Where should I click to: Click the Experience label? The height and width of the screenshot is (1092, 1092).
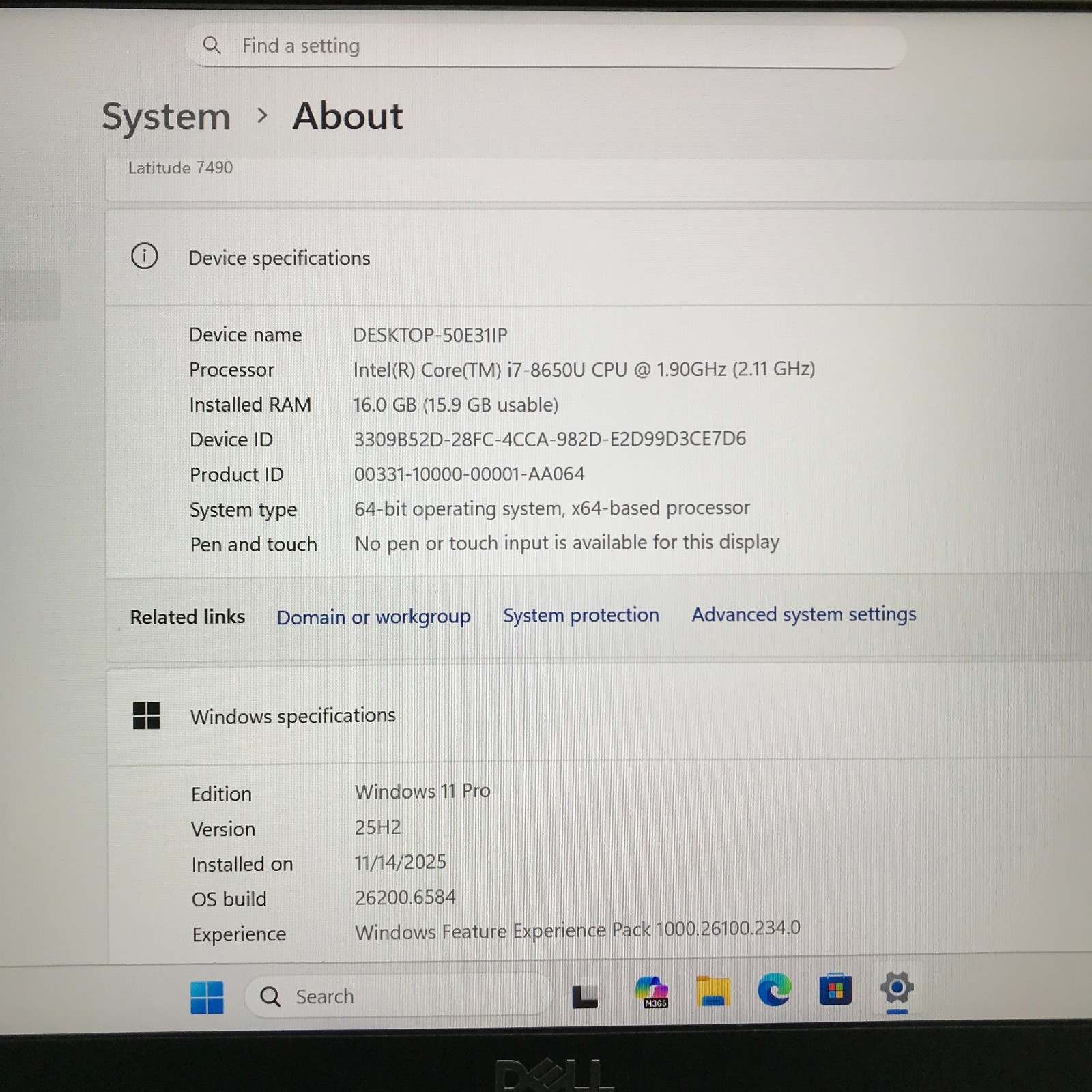point(240,934)
